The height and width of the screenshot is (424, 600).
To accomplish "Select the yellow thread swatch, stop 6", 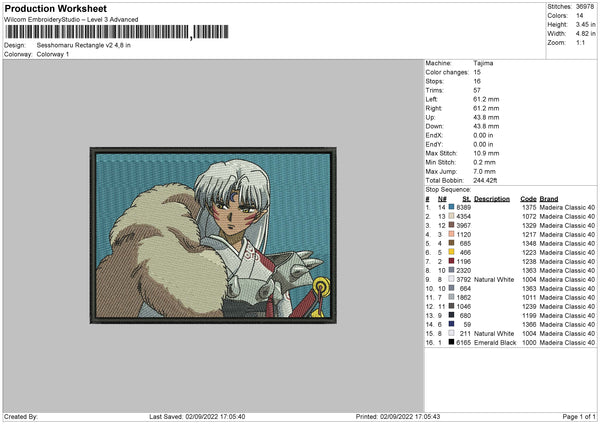I will [452, 252].
